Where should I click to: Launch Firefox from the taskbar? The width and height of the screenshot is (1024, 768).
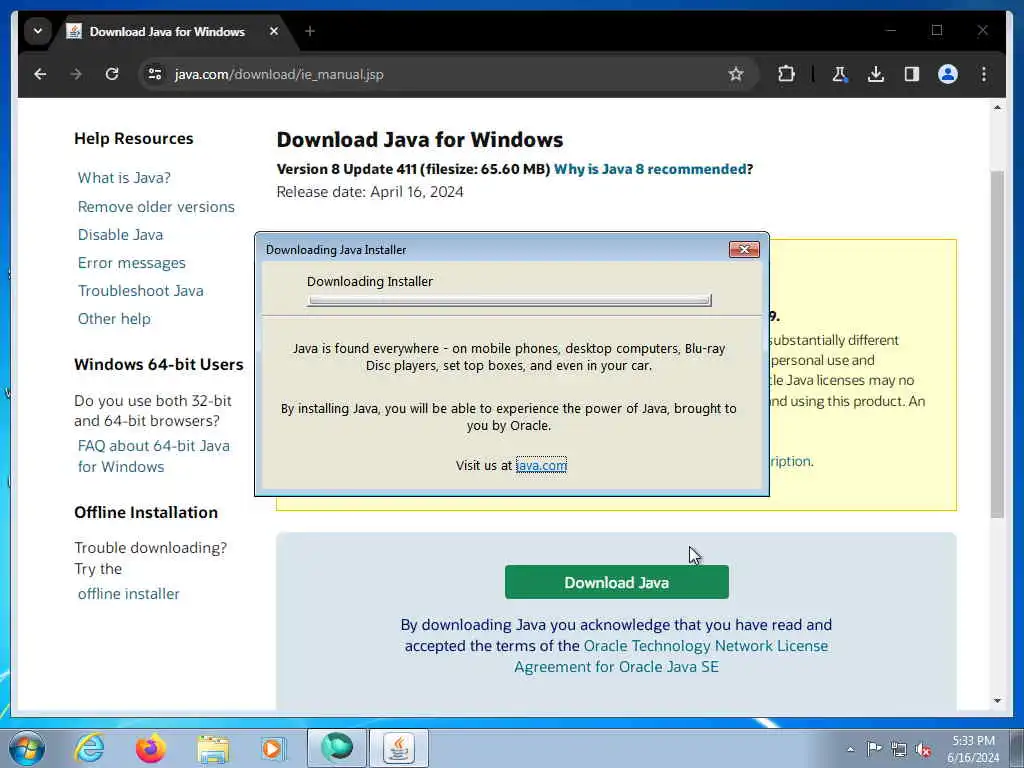tap(150, 748)
